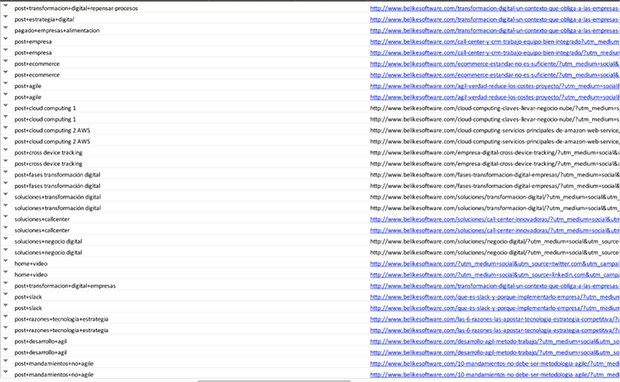This screenshot has width=620, height=382.
Task: Open dropdown arrow beside last post+mandamientos+no+agile row
Action: (x=6, y=372)
